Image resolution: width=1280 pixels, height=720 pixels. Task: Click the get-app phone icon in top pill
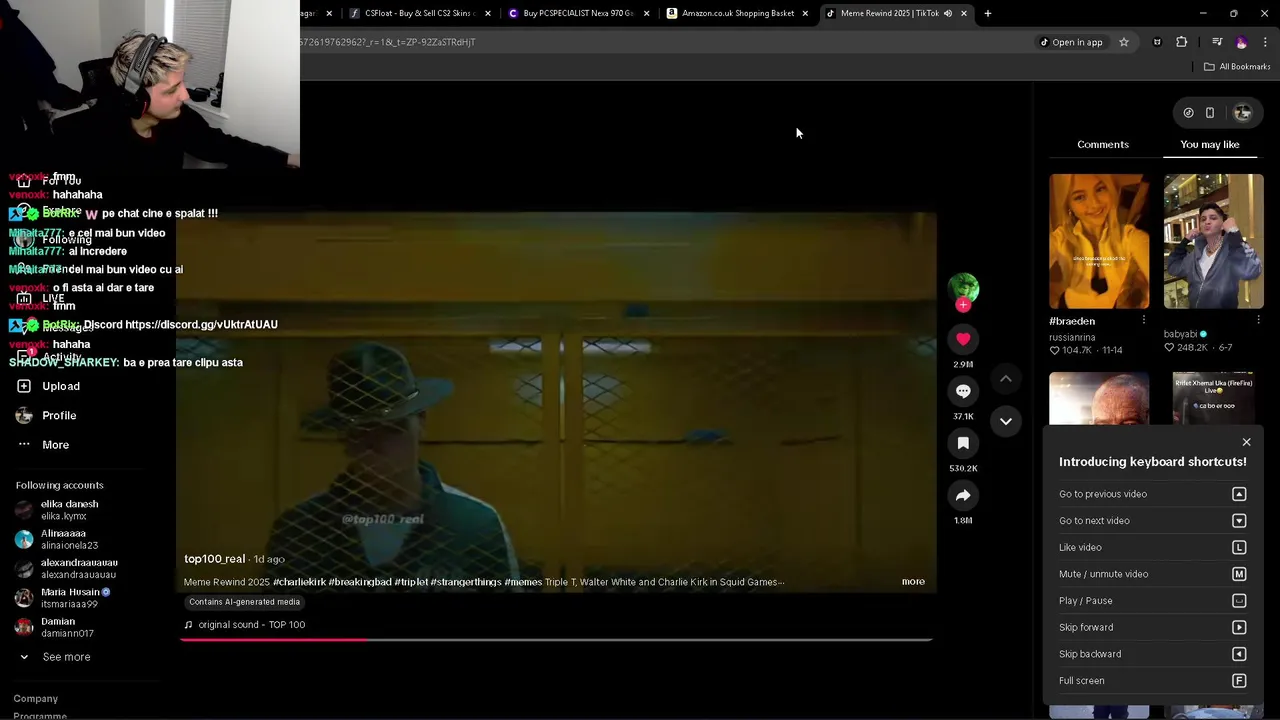pyautogui.click(x=1210, y=113)
